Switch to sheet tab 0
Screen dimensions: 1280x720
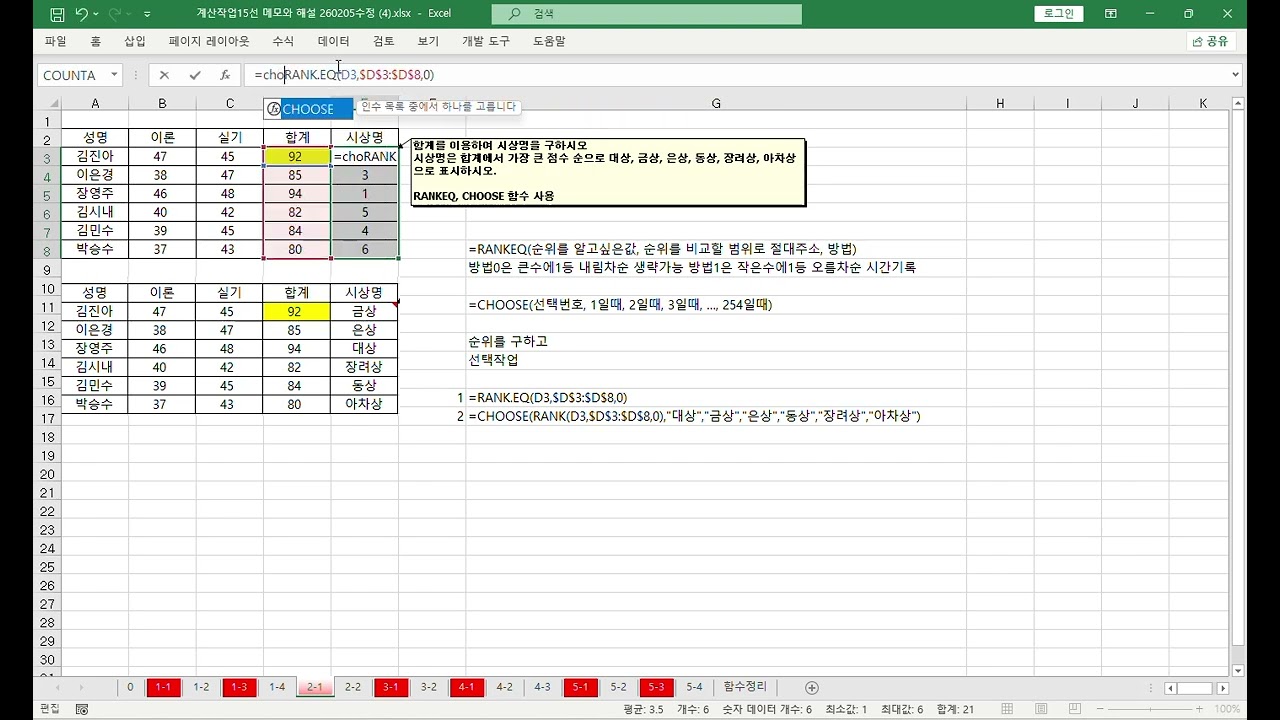[129, 688]
